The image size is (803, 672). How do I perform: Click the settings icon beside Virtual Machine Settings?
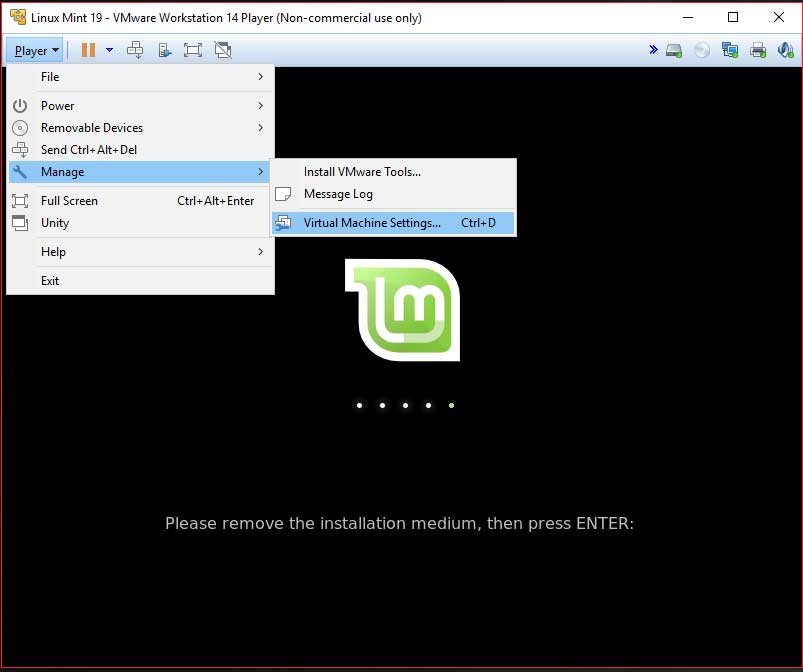tap(283, 223)
